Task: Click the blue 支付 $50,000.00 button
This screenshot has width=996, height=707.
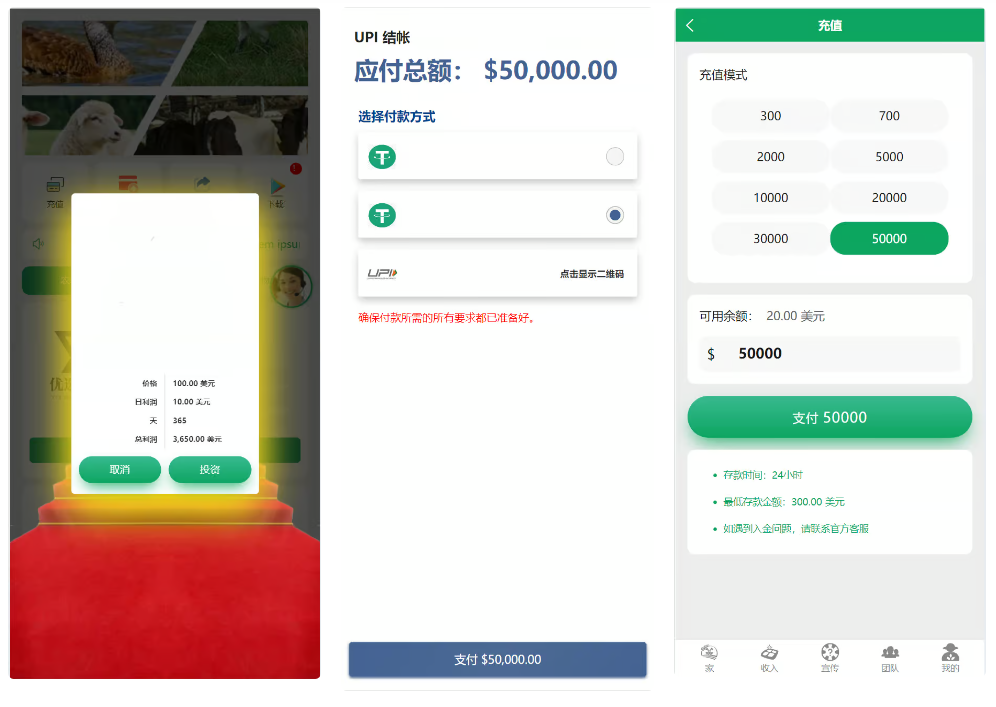Action: (x=497, y=659)
